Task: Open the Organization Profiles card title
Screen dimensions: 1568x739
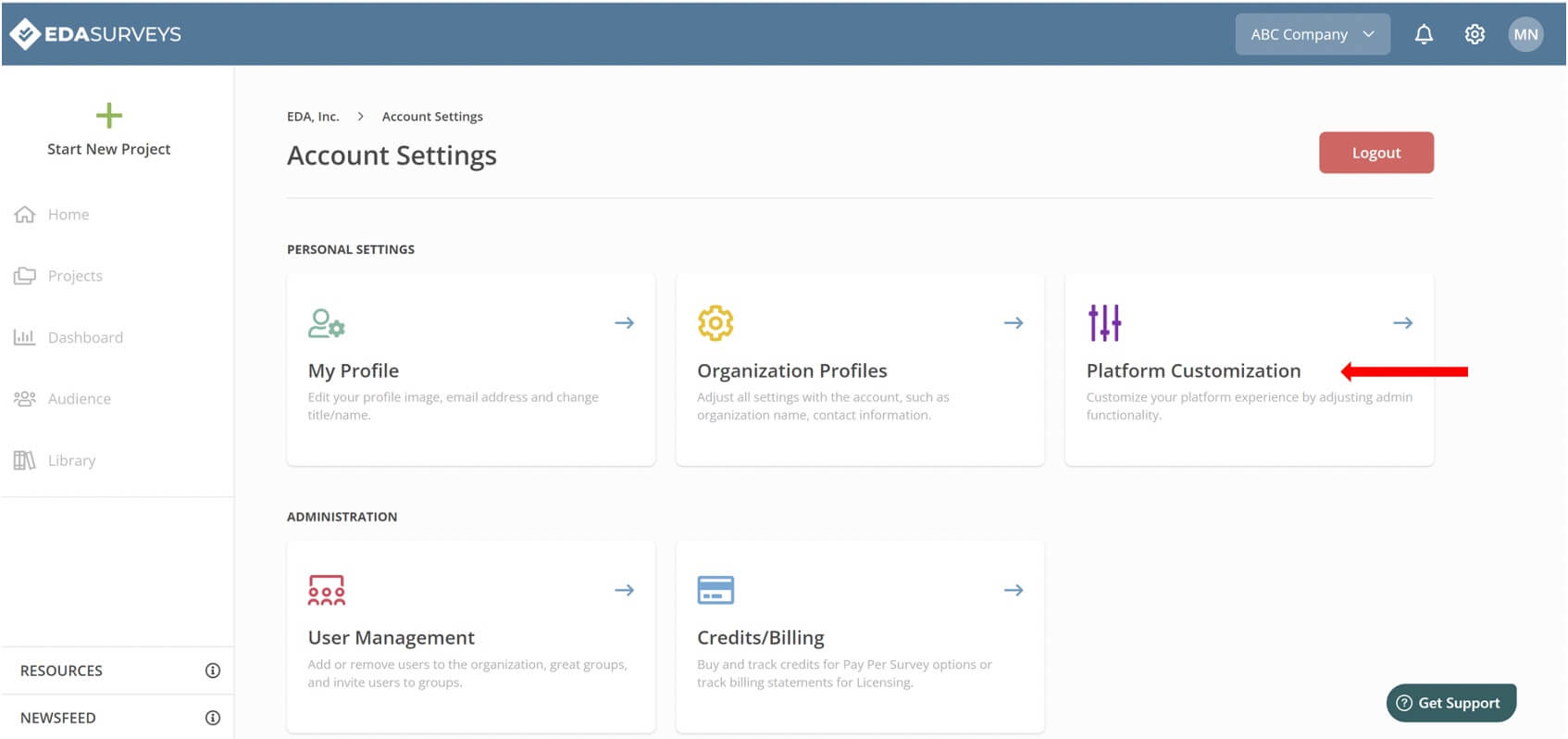Action: (792, 370)
